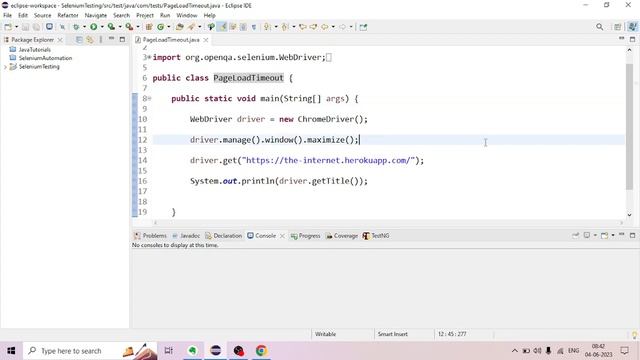Open the Navigate menu
Viewport: 640px width, 360px height.
point(96,15)
